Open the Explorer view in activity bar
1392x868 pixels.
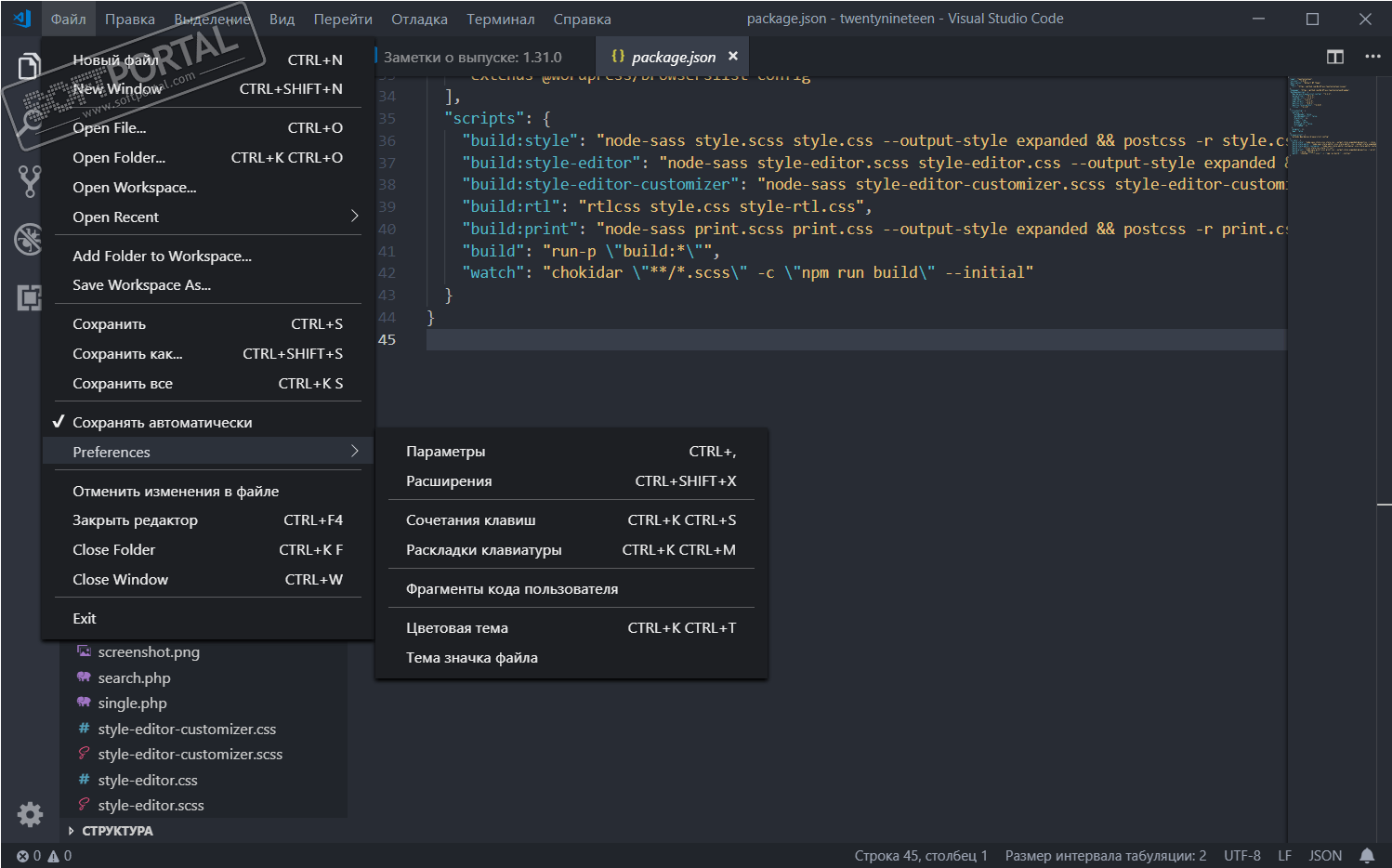[x=29, y=67]
